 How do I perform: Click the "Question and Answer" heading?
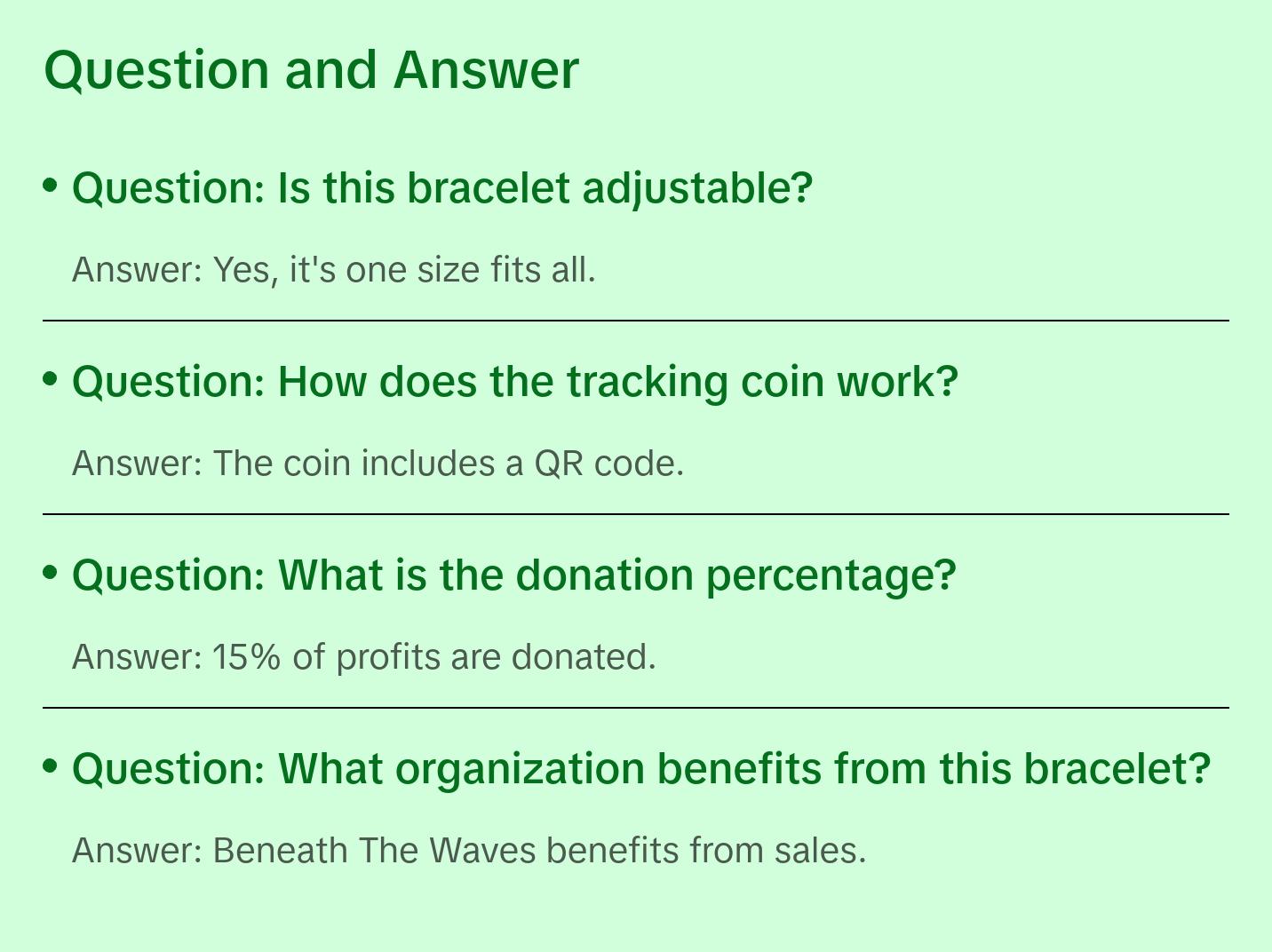pos(311,69)
